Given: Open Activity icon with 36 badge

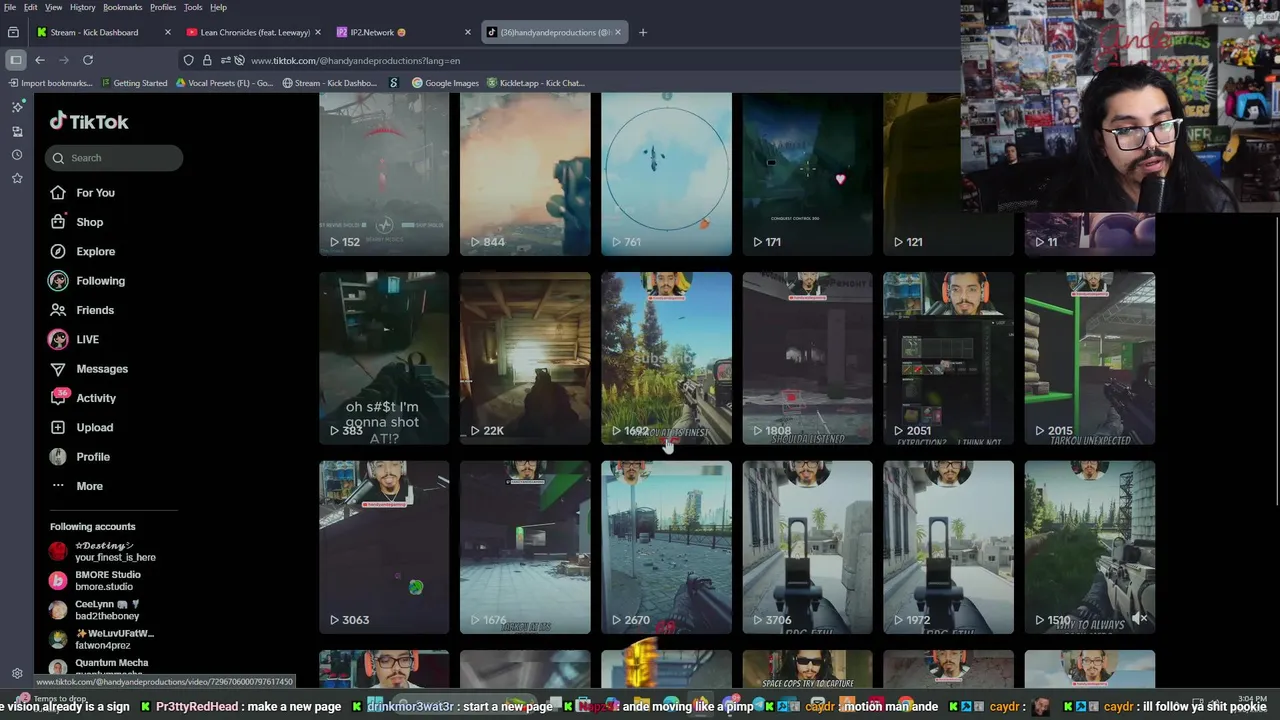Looking at the screenshot, I should click(x=59, y=397).
